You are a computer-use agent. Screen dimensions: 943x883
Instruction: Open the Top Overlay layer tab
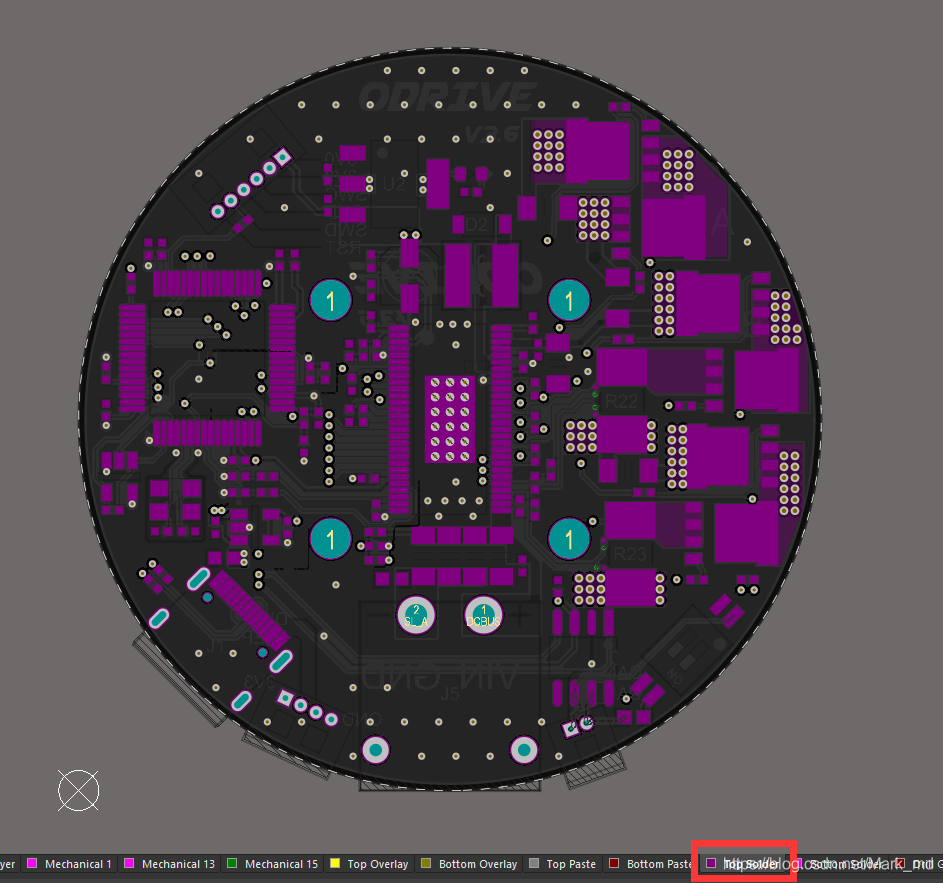tap(377, 864)
